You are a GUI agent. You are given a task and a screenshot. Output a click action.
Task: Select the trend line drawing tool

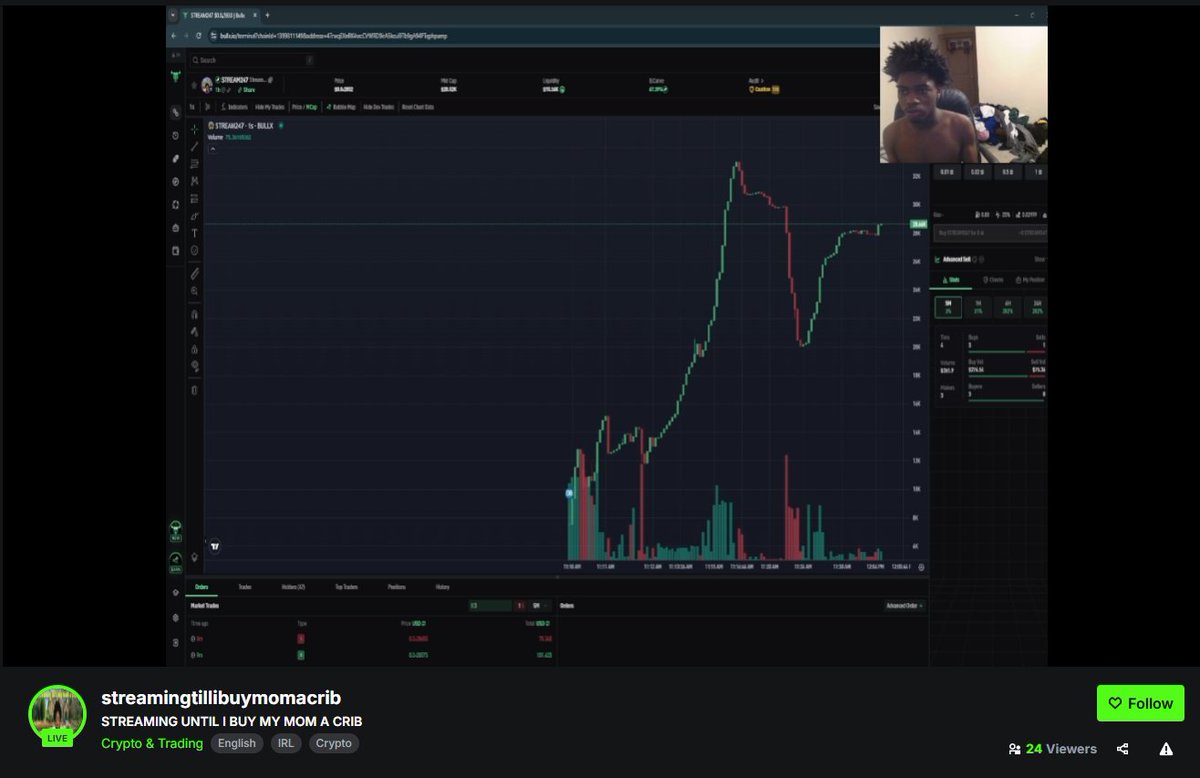(195, 147)
